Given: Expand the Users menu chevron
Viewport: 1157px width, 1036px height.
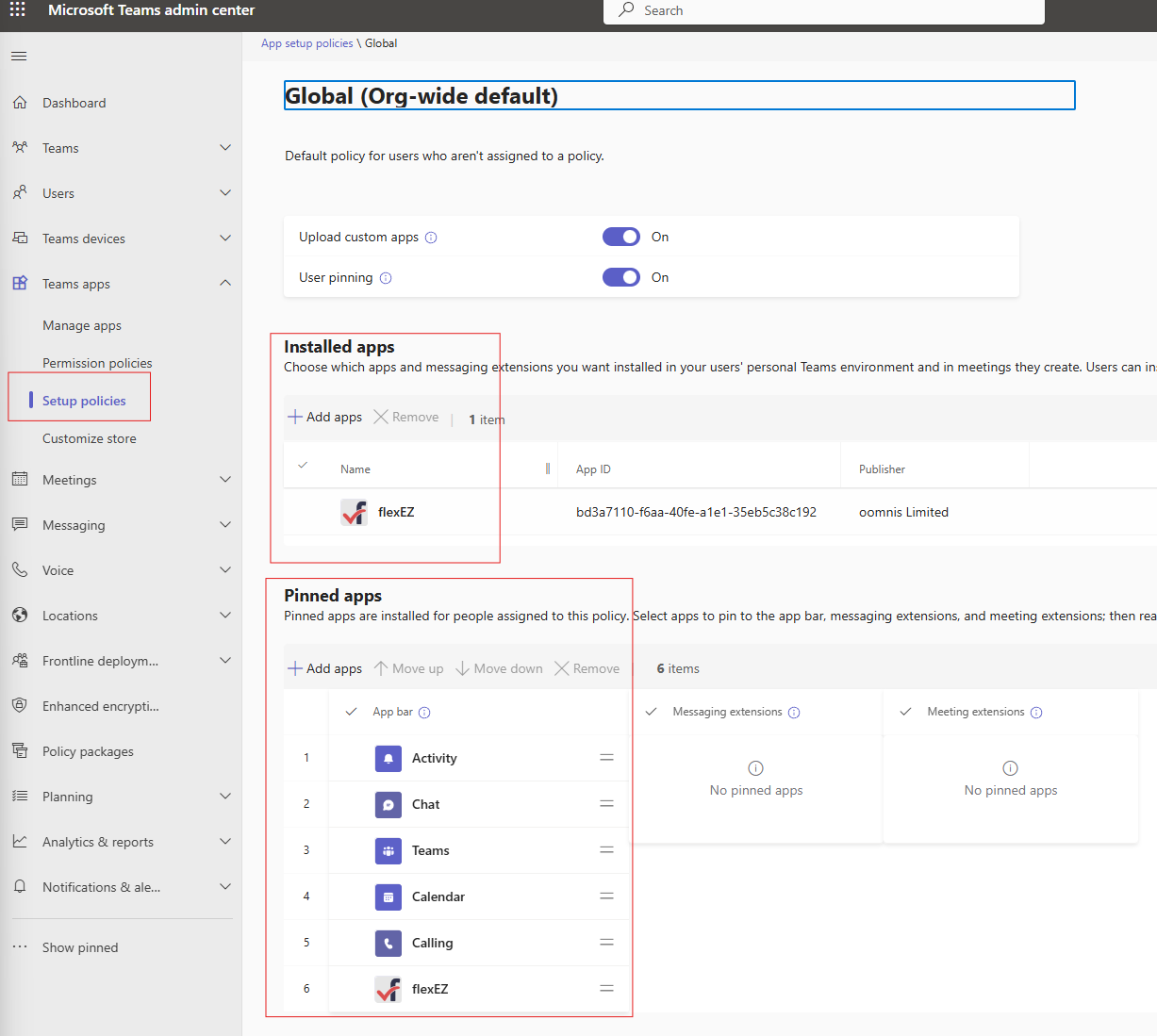Looking at the screenshot, I should click(225, 192).
